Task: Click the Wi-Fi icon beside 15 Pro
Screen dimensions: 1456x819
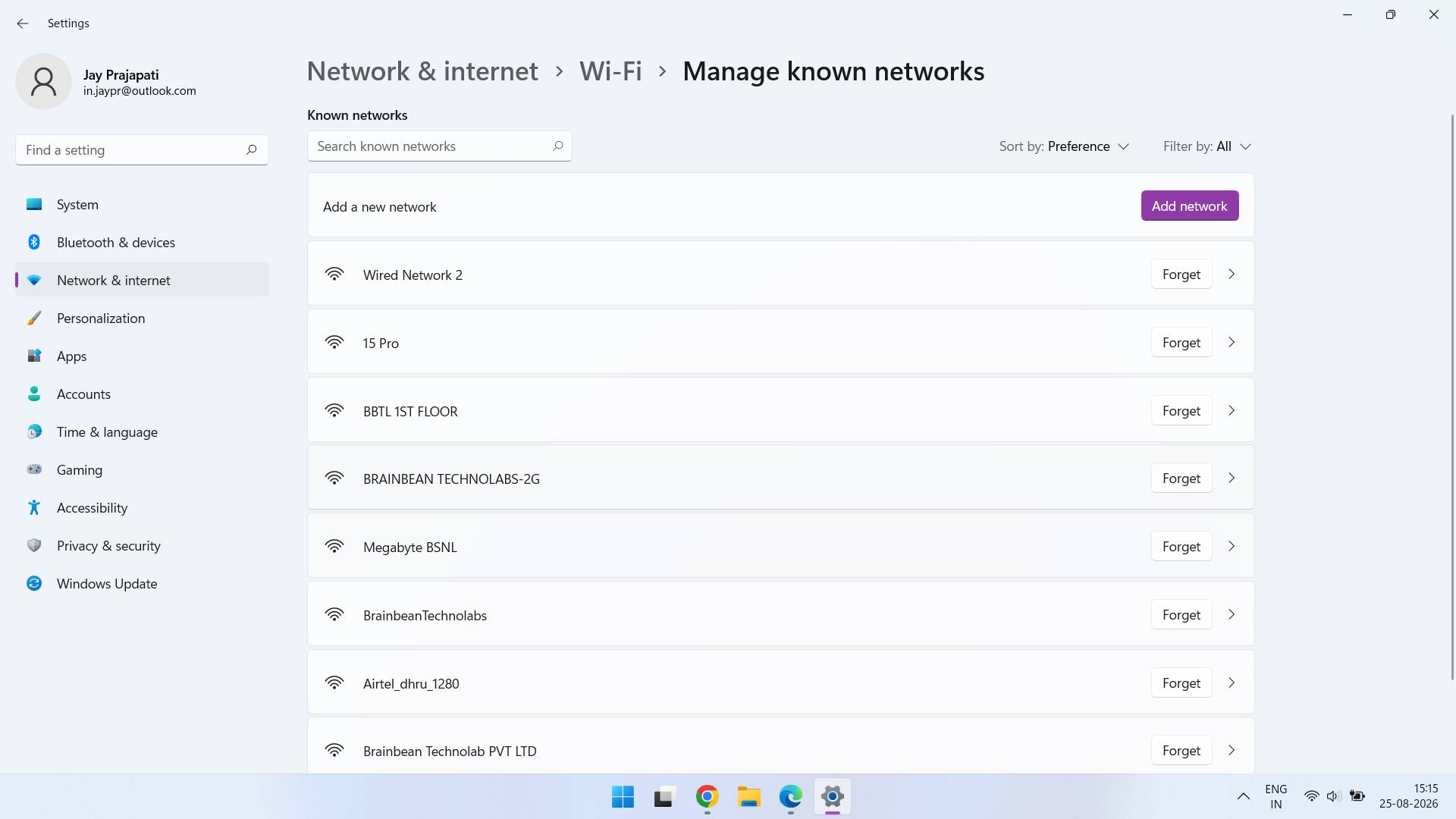Action: tap(334, 342)
